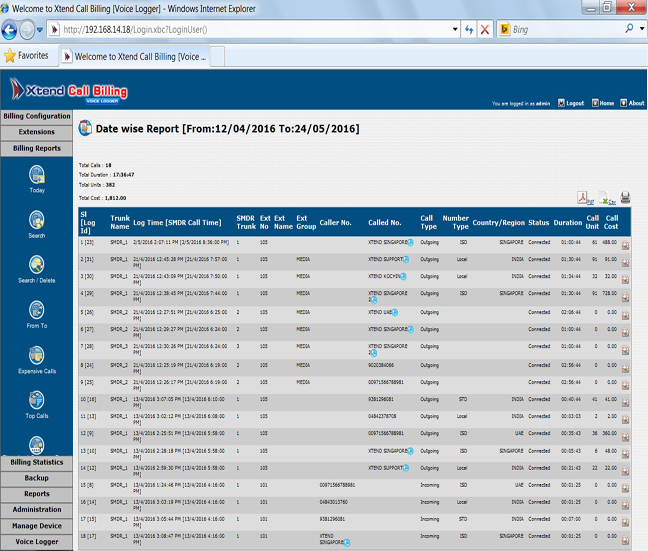Screen dimensions: 648x551
Task: Expand the Billing Statistics section
Action: [37, 462]
